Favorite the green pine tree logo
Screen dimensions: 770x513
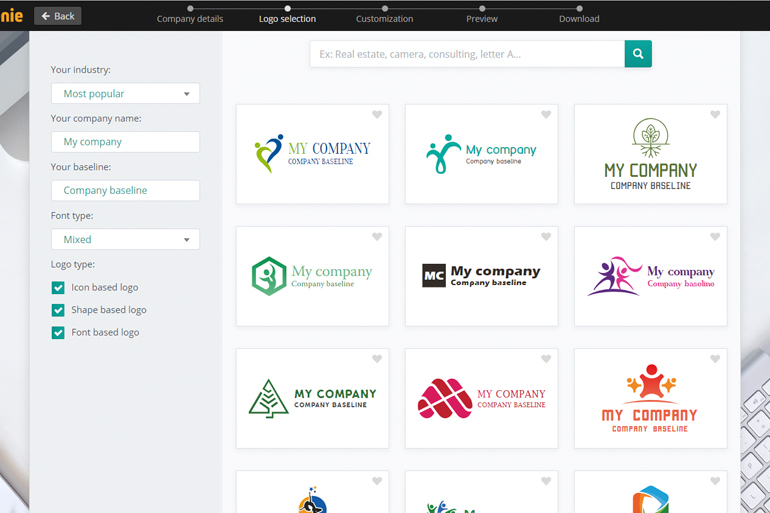tap(377, 359)
